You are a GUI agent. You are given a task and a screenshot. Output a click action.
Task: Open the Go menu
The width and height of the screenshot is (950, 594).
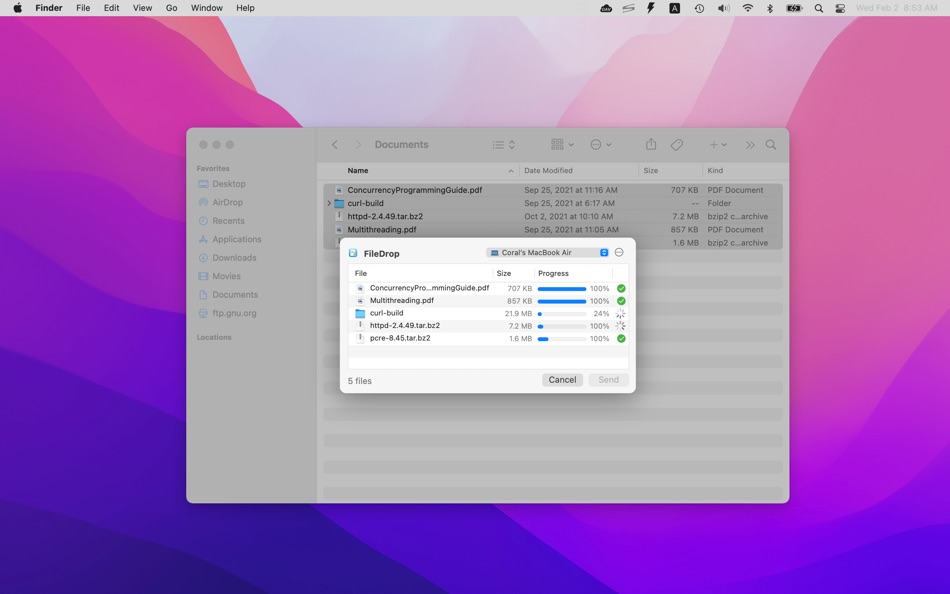(171, 8)
